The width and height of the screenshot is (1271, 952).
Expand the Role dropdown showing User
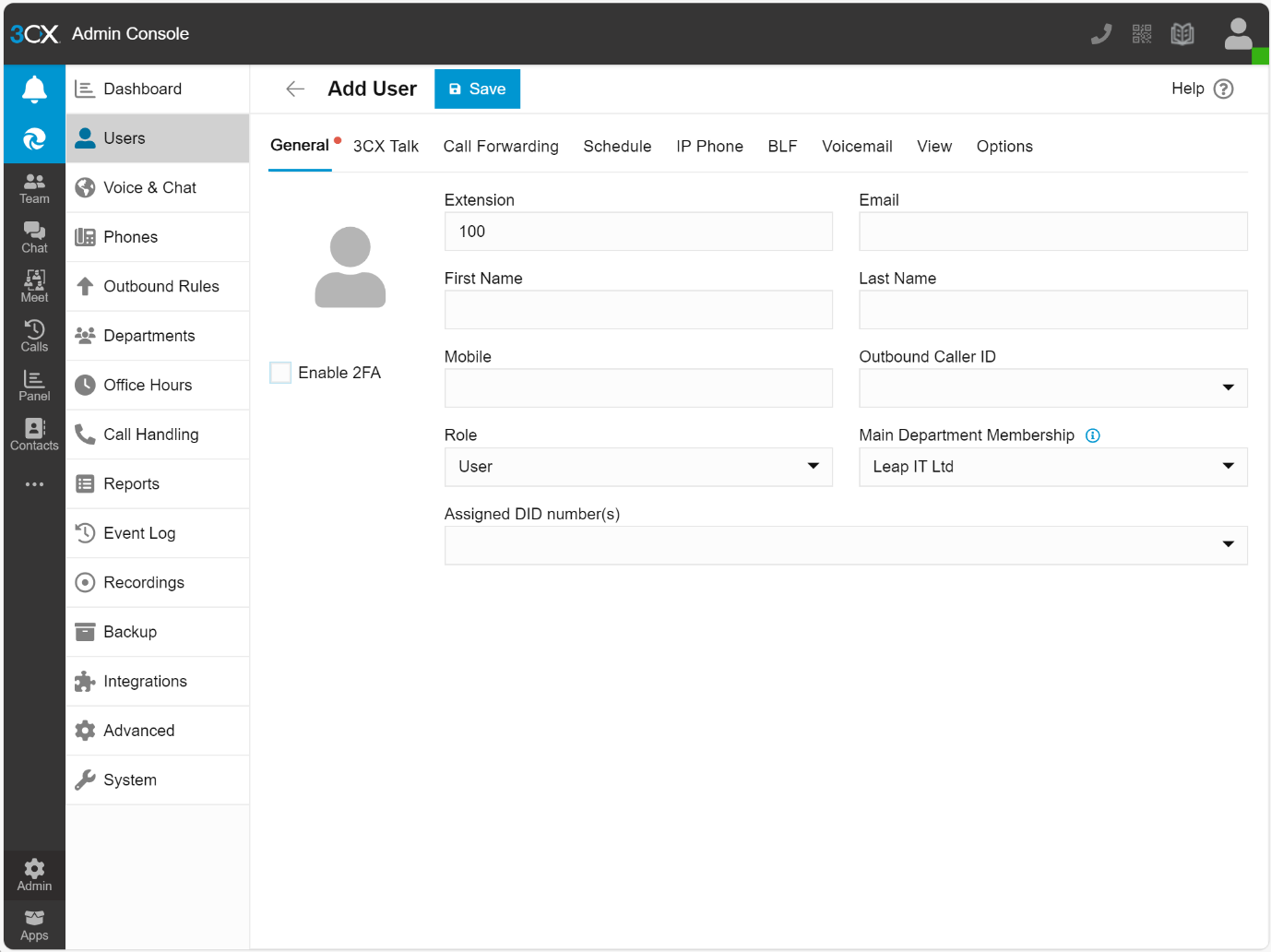(x=814, y=467)
